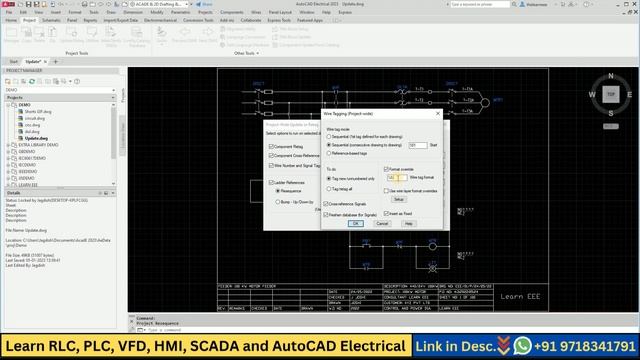
Task: Switch to the Import/Export Data ribbon tab
Action: pos(120,20)
